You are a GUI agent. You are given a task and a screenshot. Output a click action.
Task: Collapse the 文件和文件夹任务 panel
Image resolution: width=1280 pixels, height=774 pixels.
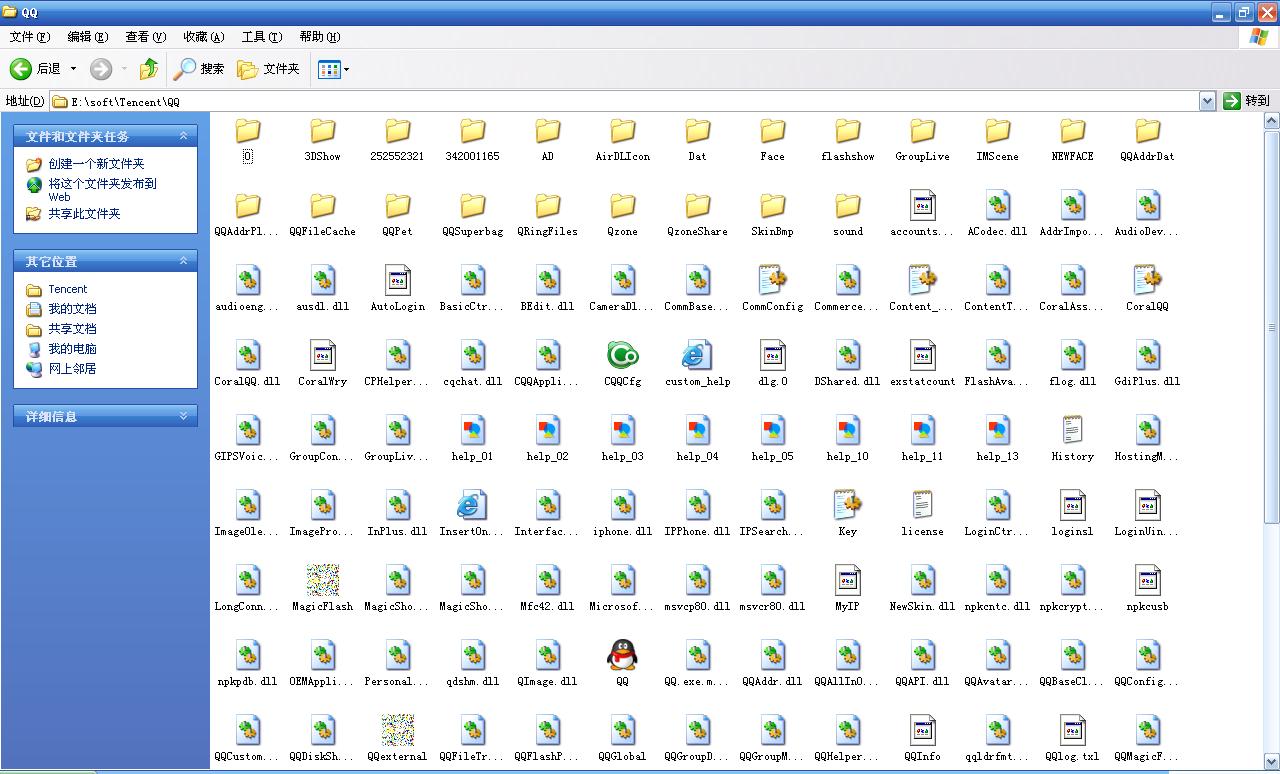(183, 136)
